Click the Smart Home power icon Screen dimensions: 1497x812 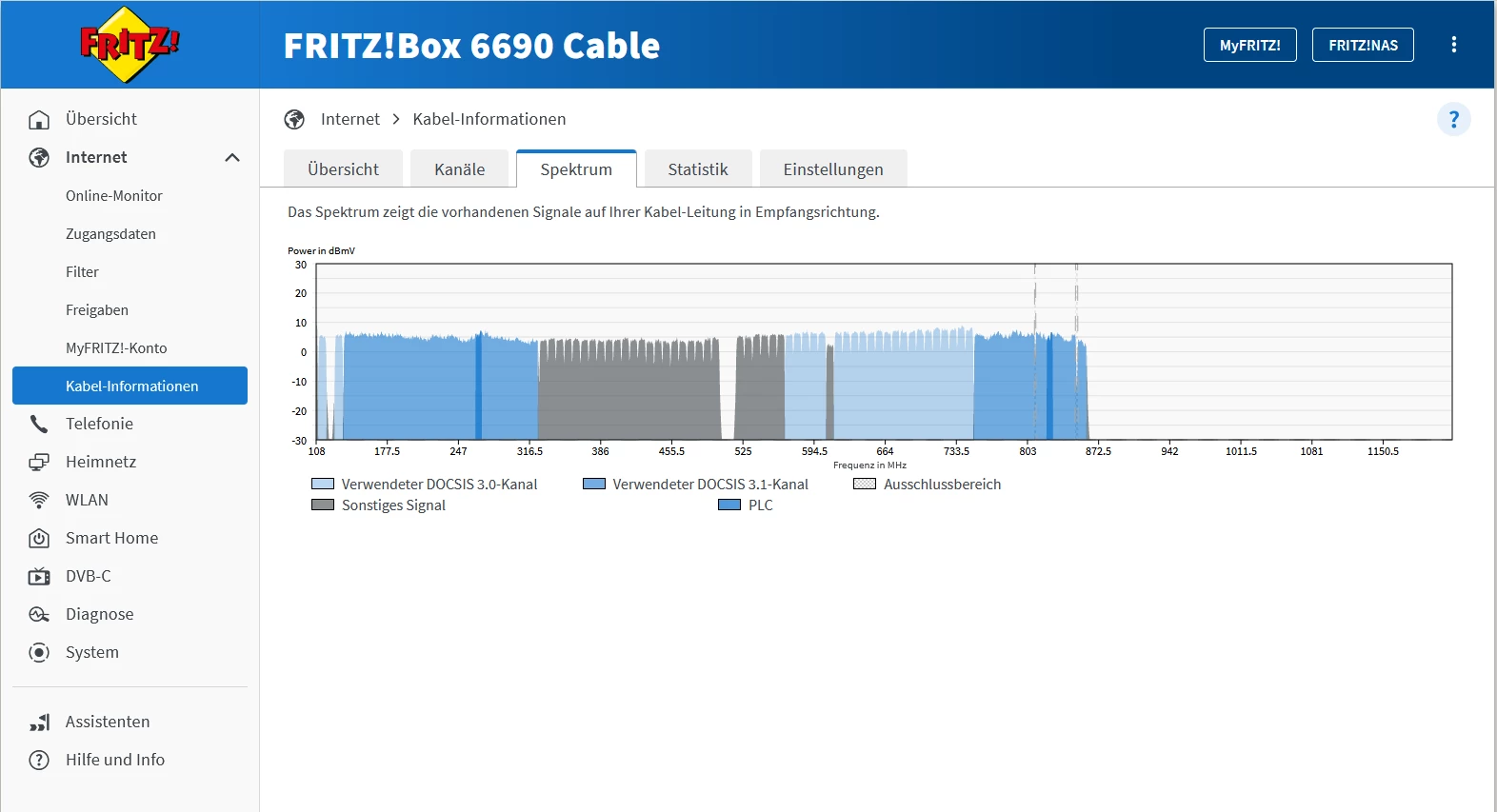tap(39, 538)
